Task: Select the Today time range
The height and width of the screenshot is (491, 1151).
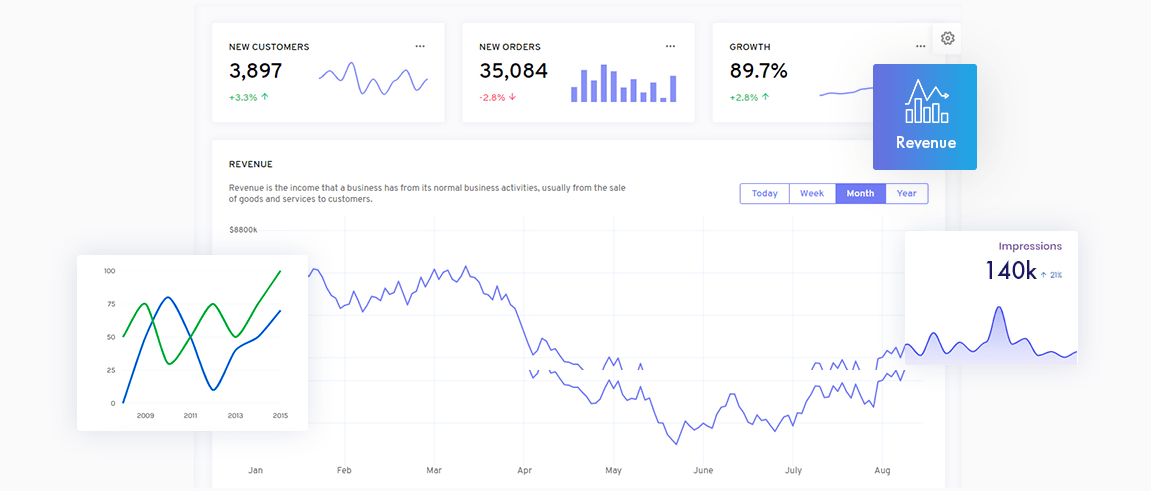Action: (x=765, y=193)
